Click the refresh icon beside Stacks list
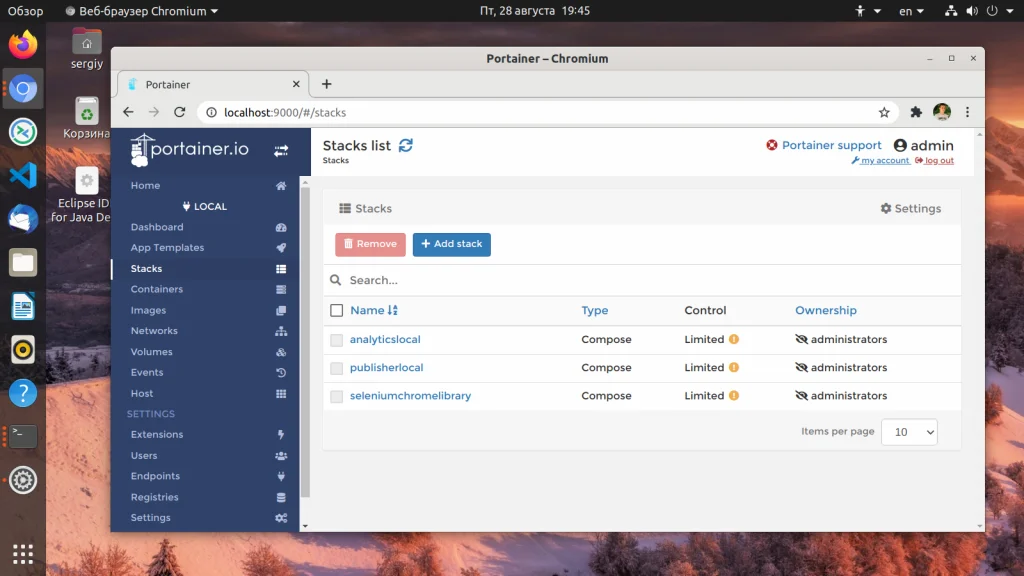This screenshot has width=1024, height=576. click(x=405, y=145)
